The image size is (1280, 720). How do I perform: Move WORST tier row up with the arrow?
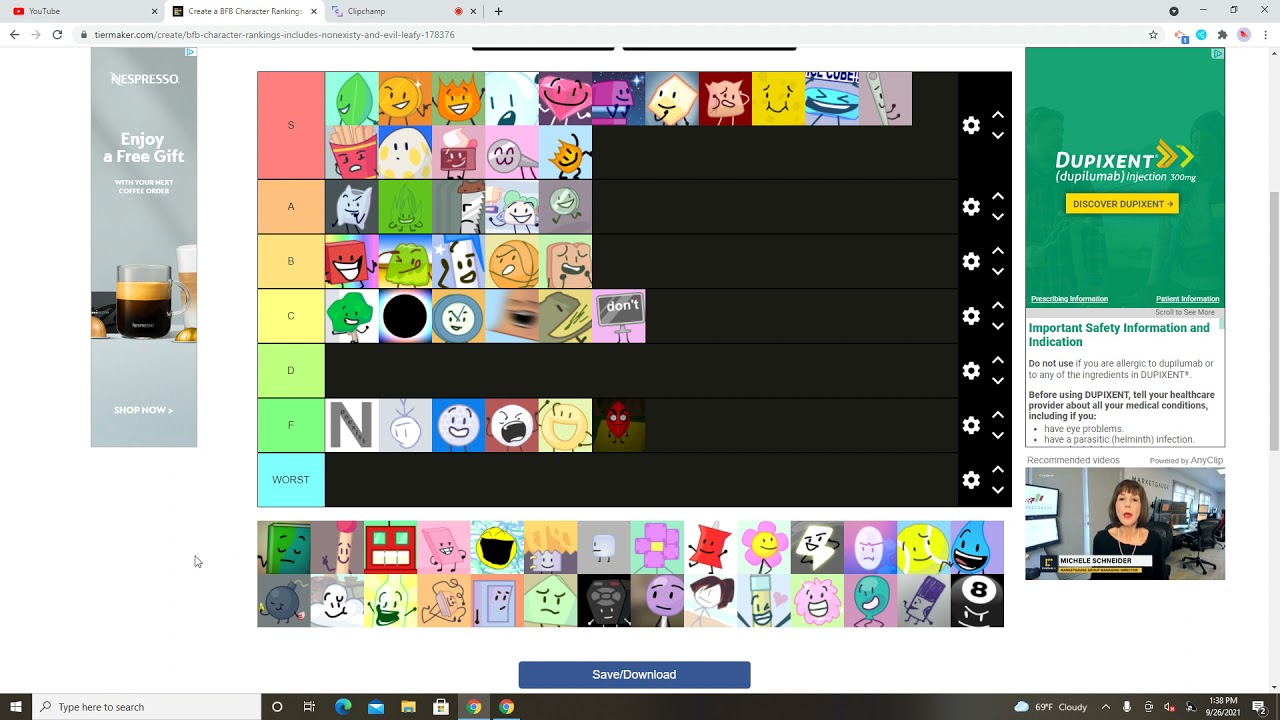pos(997,470)
